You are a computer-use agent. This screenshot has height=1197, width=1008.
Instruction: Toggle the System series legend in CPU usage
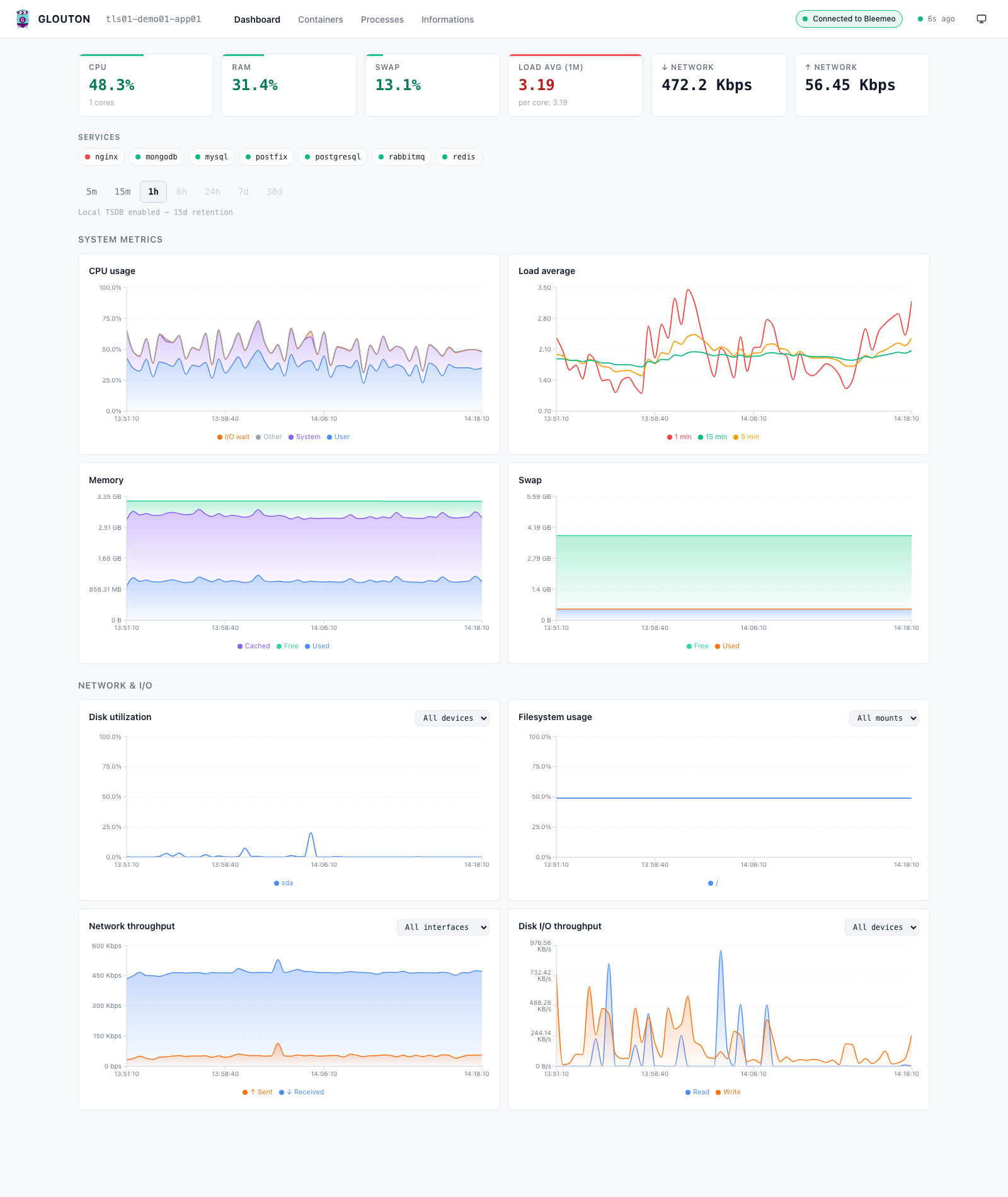coord(304,437)
